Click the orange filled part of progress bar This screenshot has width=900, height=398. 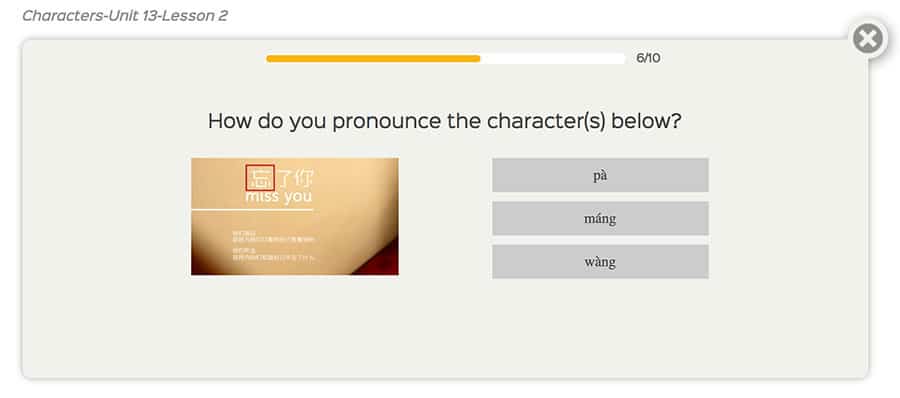pyautogui.click(x=373, y=59)
